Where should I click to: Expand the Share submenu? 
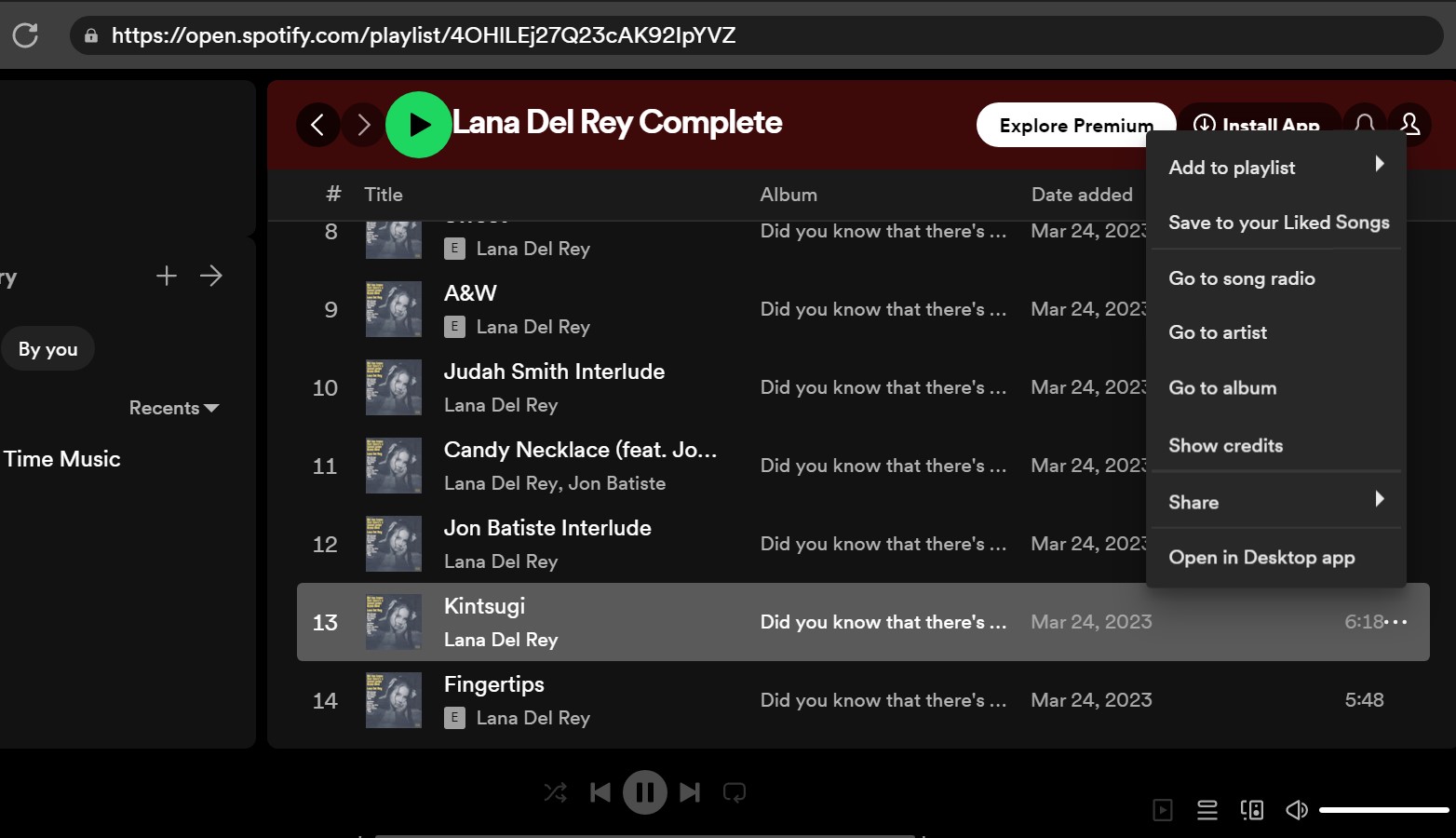click(1276, 502)
